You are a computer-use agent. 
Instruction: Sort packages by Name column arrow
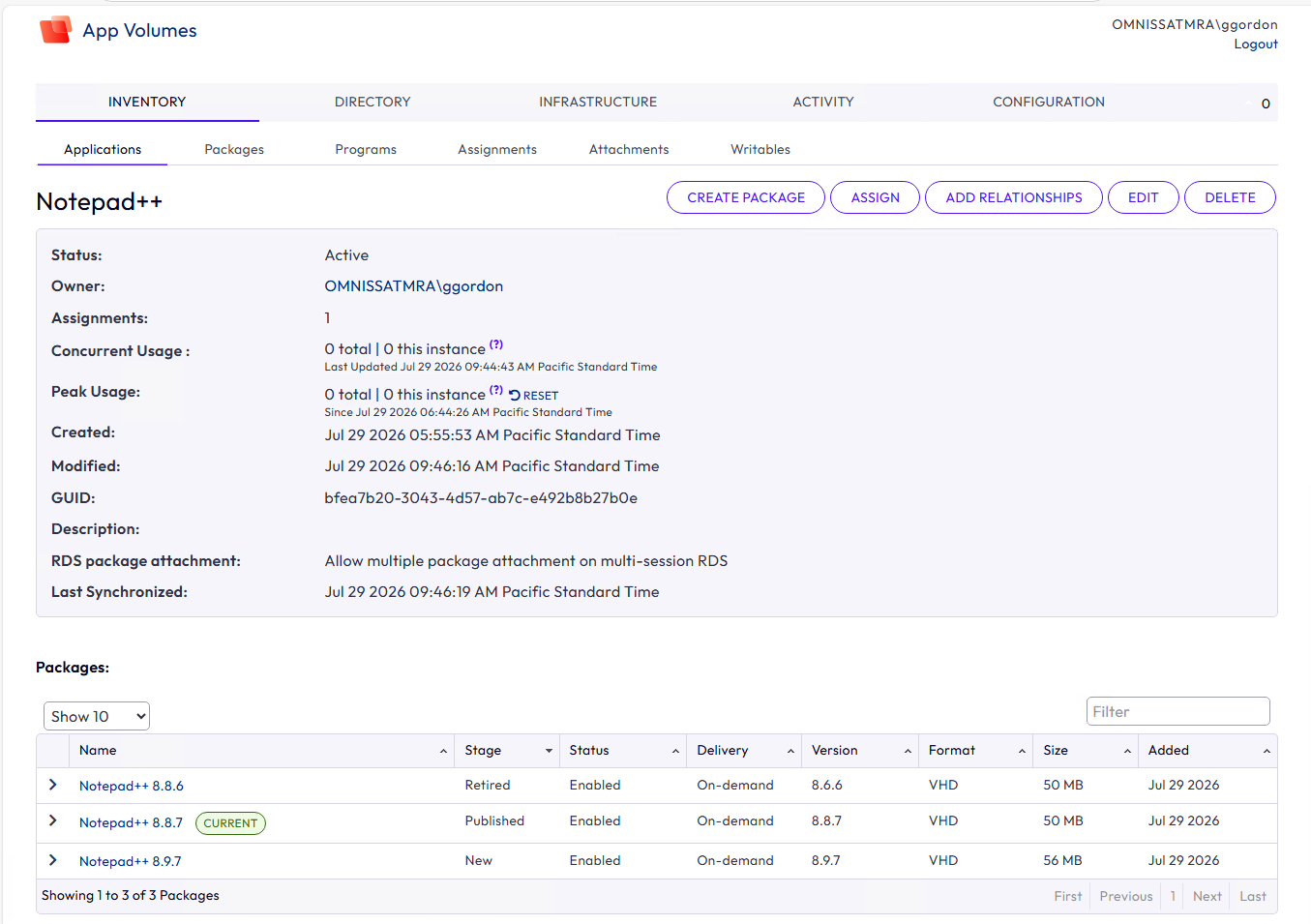pos(443,751)
